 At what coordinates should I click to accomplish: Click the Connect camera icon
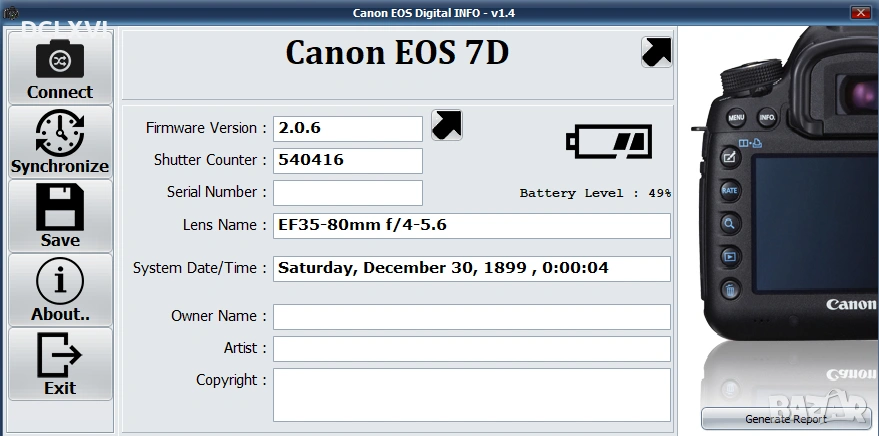[60, 60]
